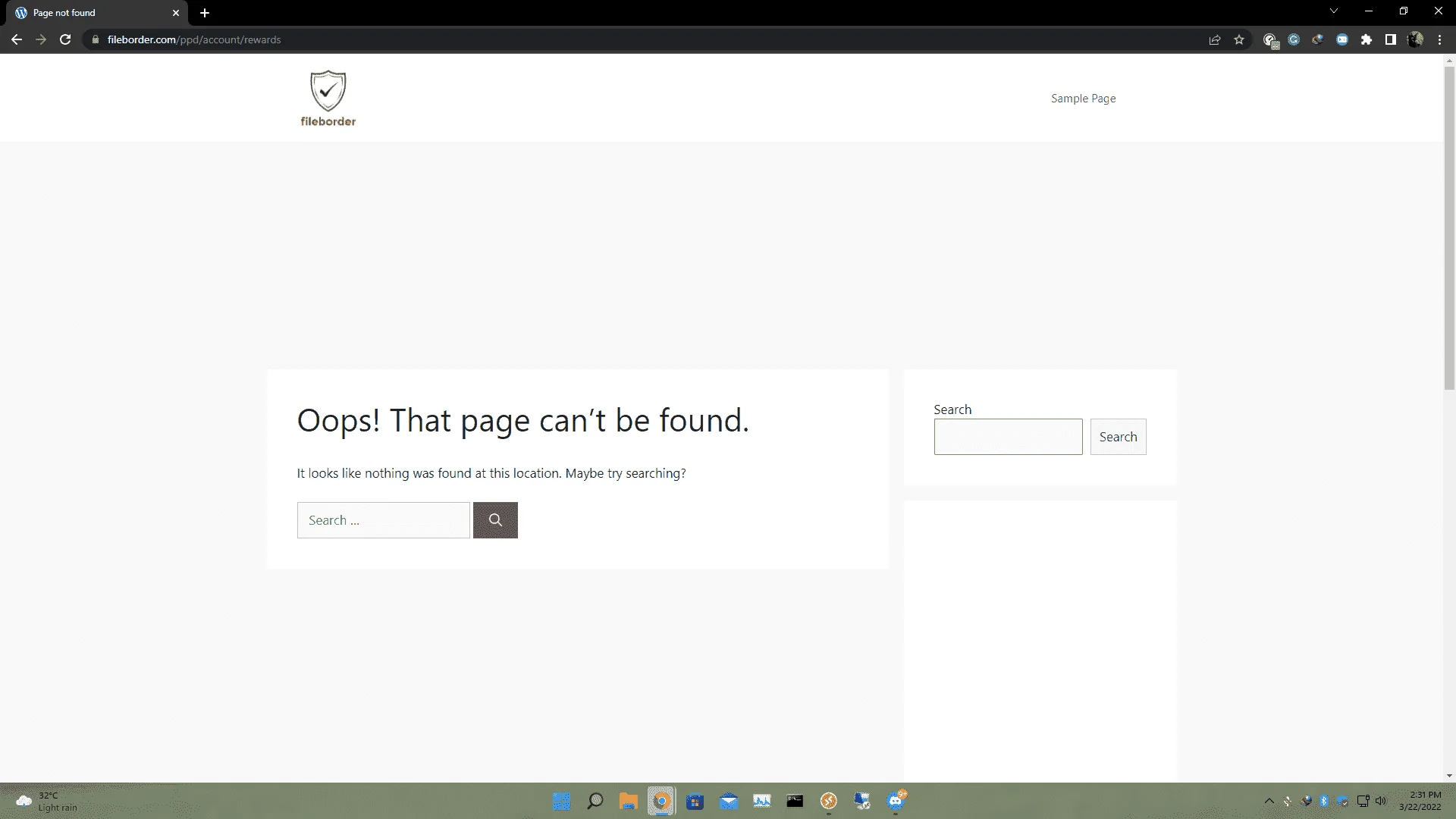This screenshot has width=1456, height=819.
Task: Toggle the browser side panel icon
Action: 1391,39
